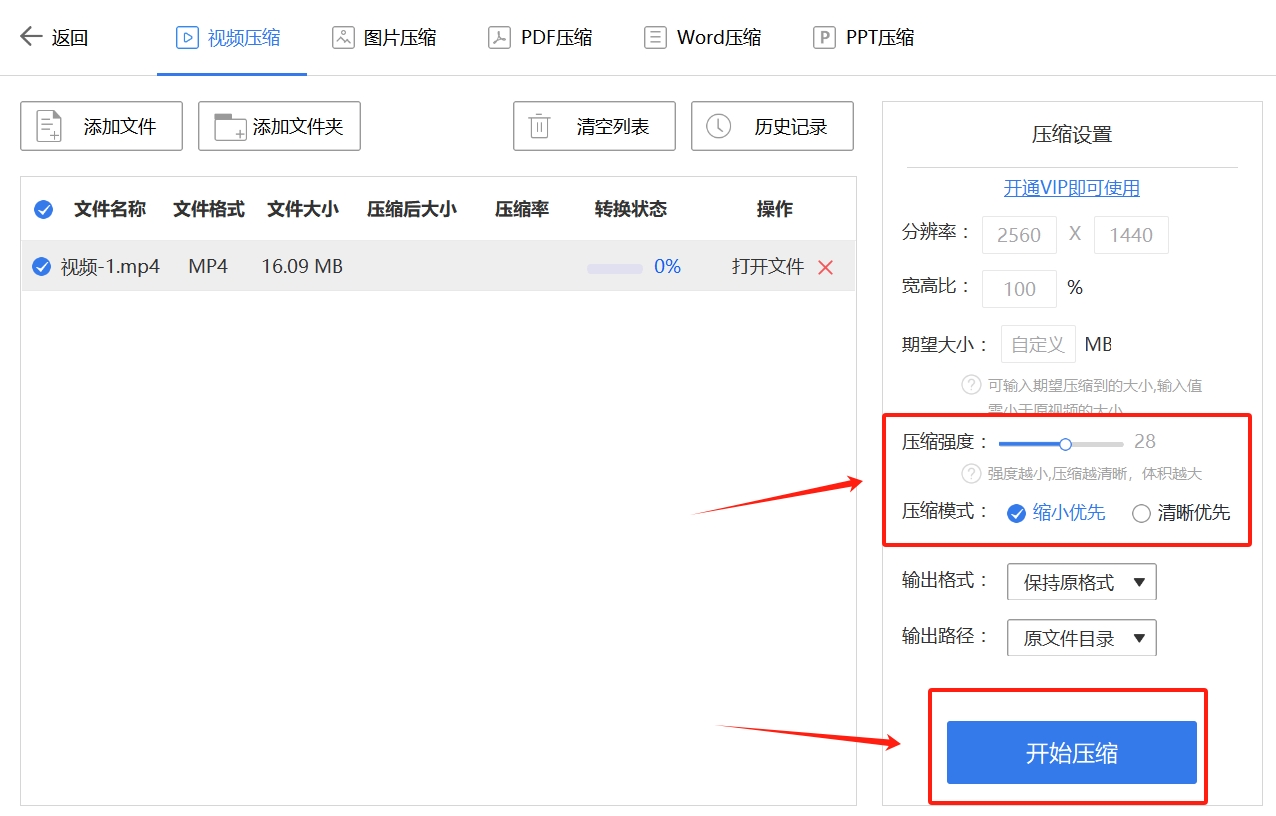Click the 返回 back arrow
This screenshot has width=1276, height=816.
click(31, 36)
